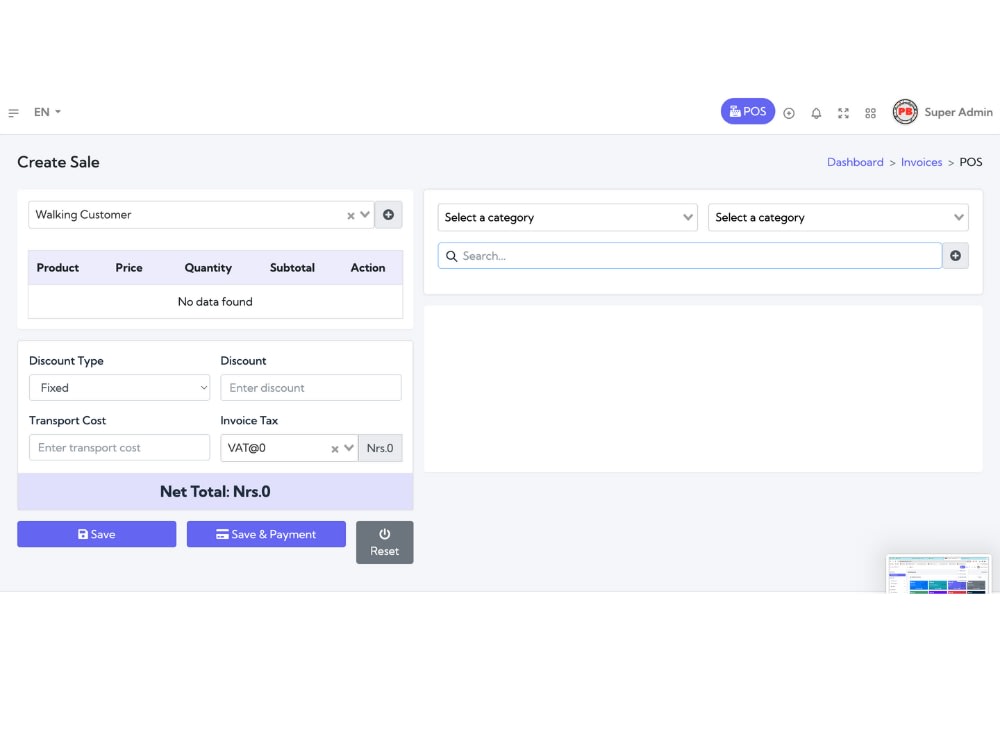1000x750 pixels.
Task: Reset the sale form
Action: click(385, 543)
